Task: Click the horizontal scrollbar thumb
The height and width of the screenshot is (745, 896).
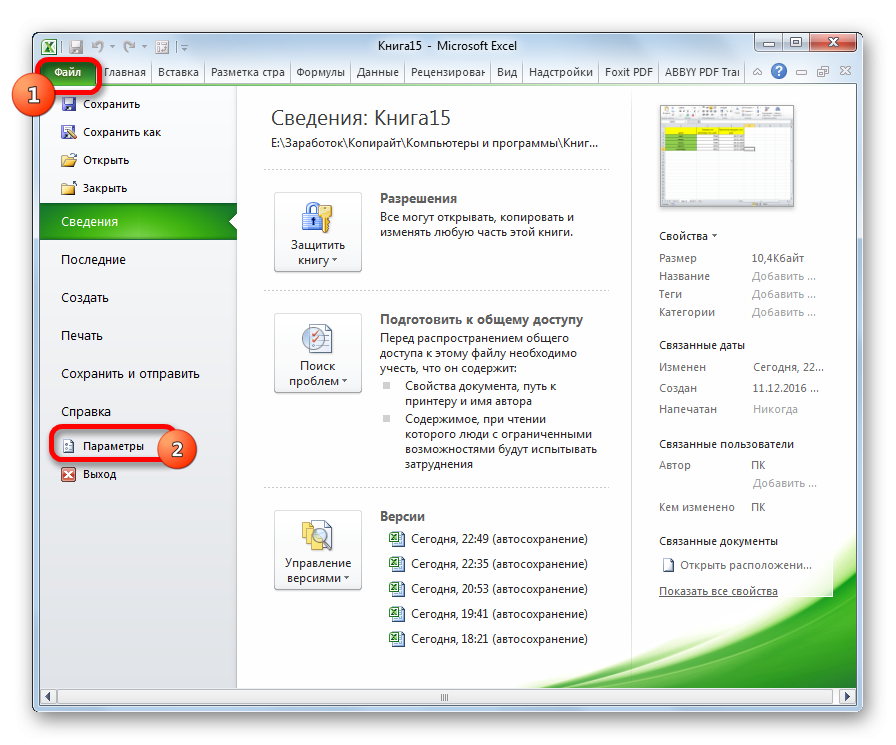Action: pyautogui.click(x=445, y=696)
